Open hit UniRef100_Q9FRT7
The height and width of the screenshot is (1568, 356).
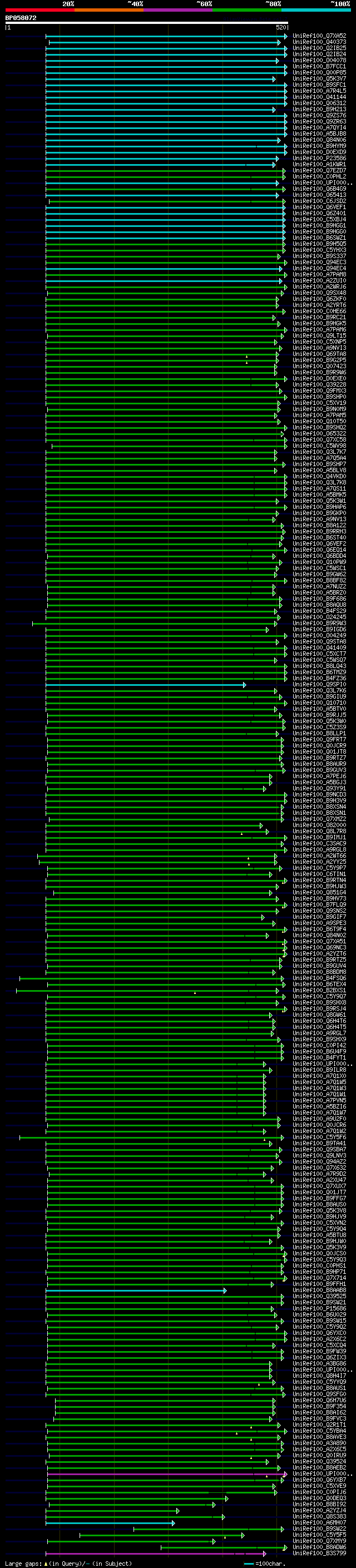[319, 739]
